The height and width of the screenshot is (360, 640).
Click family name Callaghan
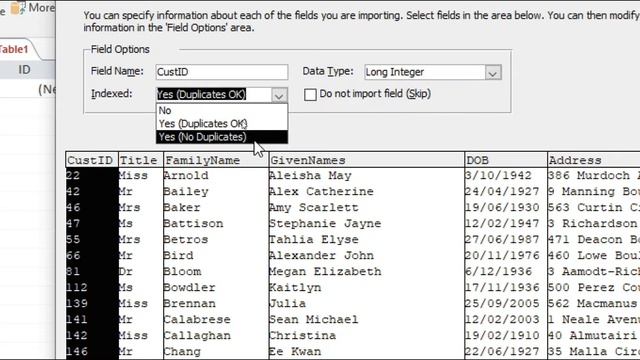click(x=197, y=336)
